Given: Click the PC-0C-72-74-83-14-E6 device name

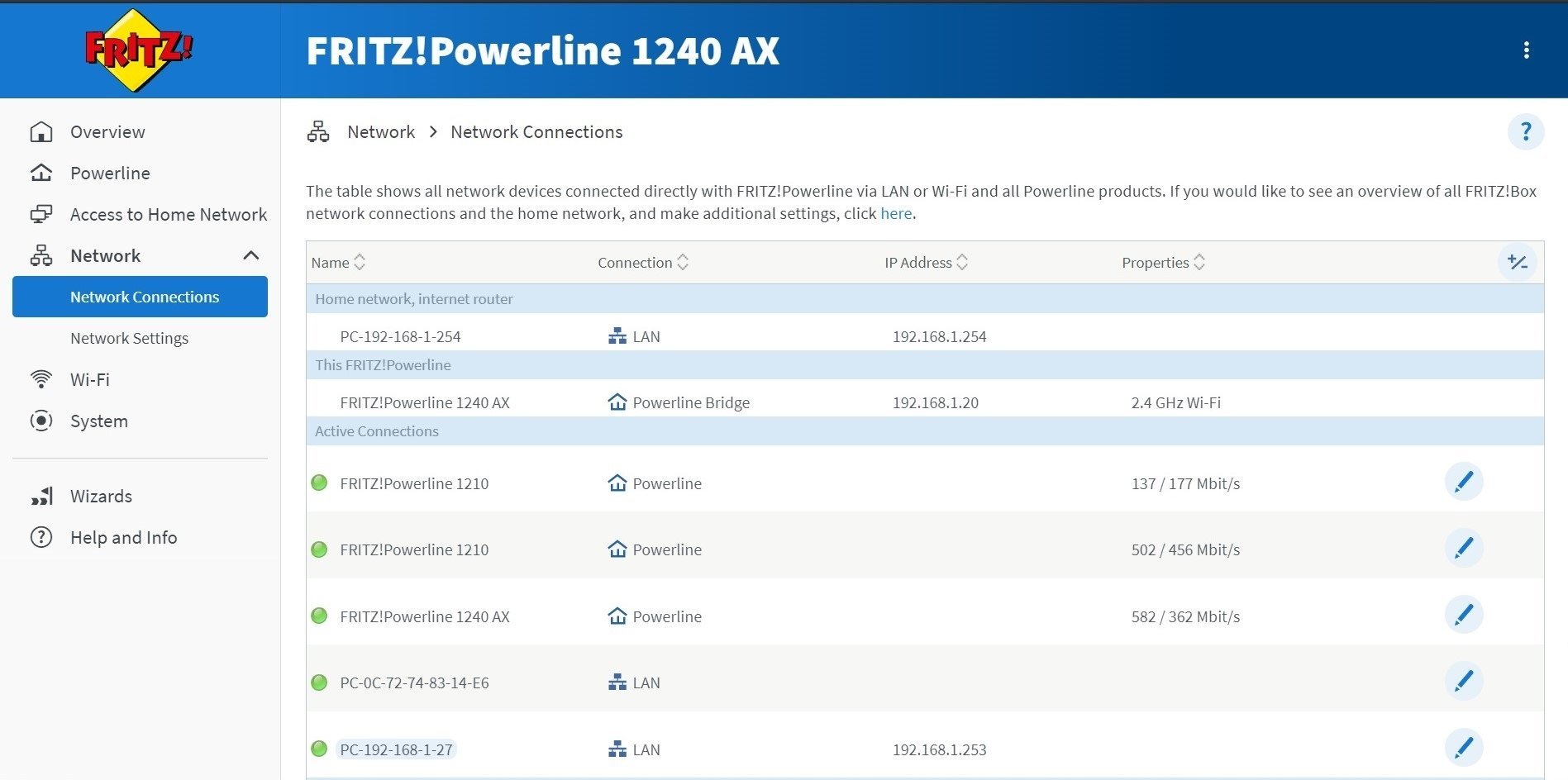Looking at the screenshot, I should pyautogui.click(x=414, y=682).
